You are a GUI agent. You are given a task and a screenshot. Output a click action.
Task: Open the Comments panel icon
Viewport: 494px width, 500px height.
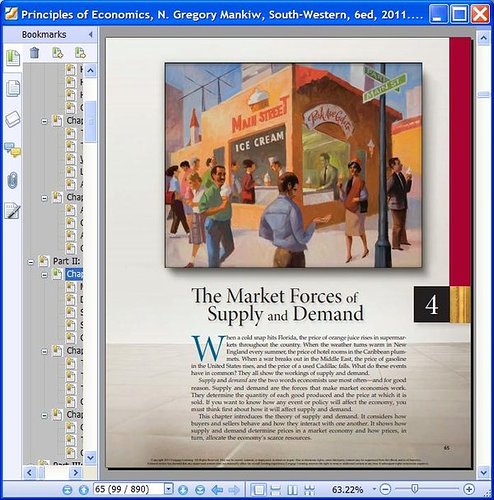click(x=12, y=150)
